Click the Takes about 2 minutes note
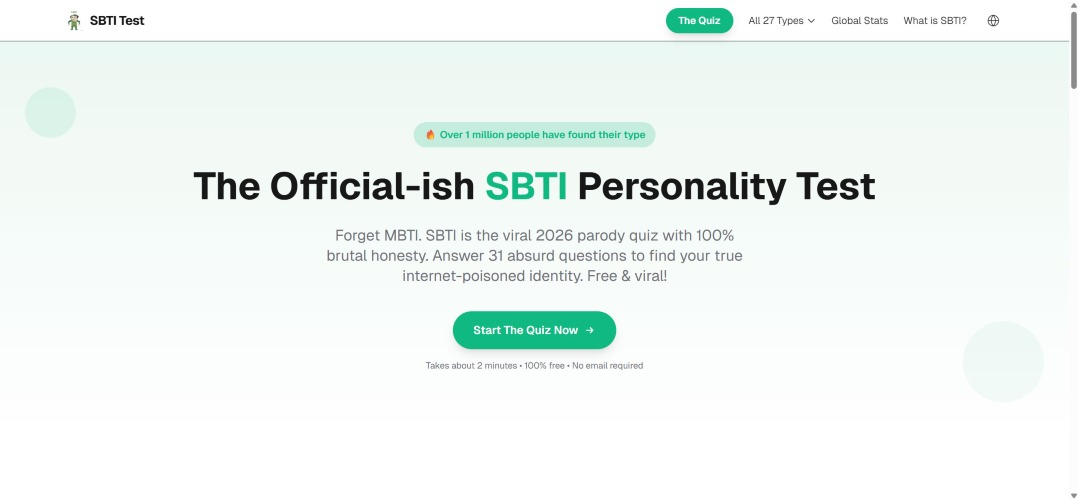Screen dimensions: 1078x500 click(534, 366)
